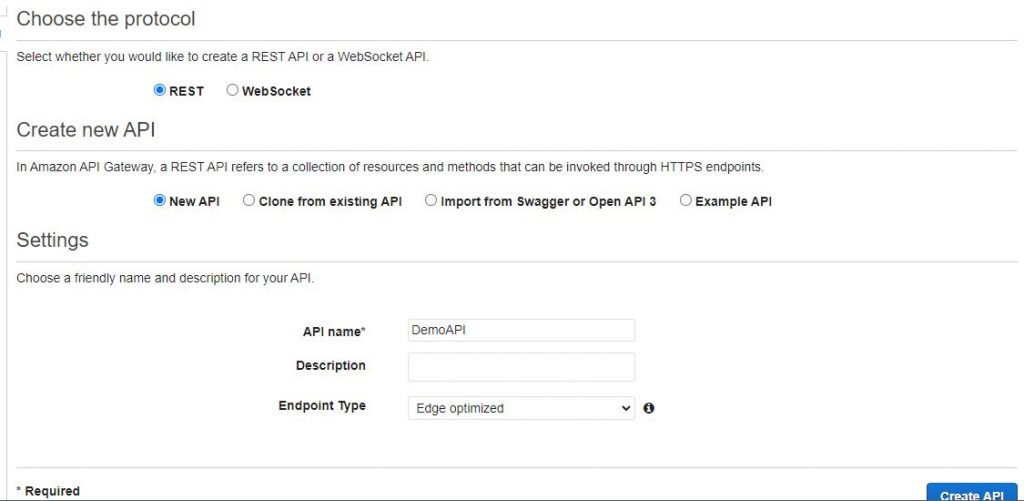
Task: Click the info icon beside Endpoint Type
Action: (x=648, y=408)
